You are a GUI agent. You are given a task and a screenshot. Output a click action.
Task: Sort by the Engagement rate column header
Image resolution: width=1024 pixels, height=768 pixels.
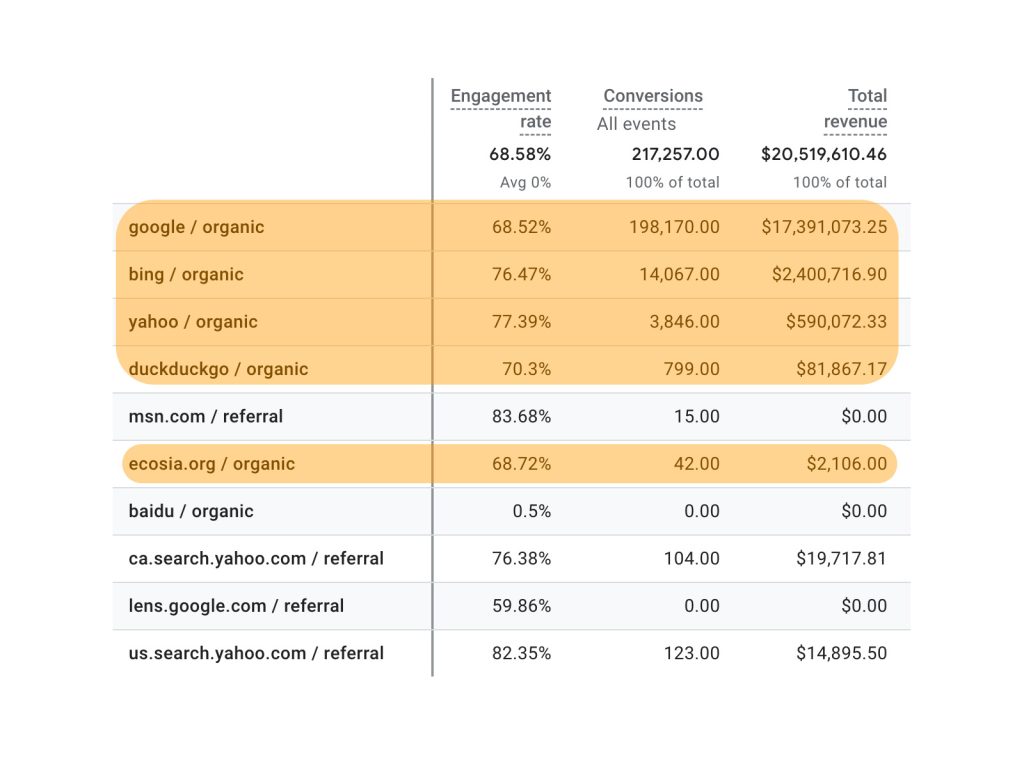501,108
